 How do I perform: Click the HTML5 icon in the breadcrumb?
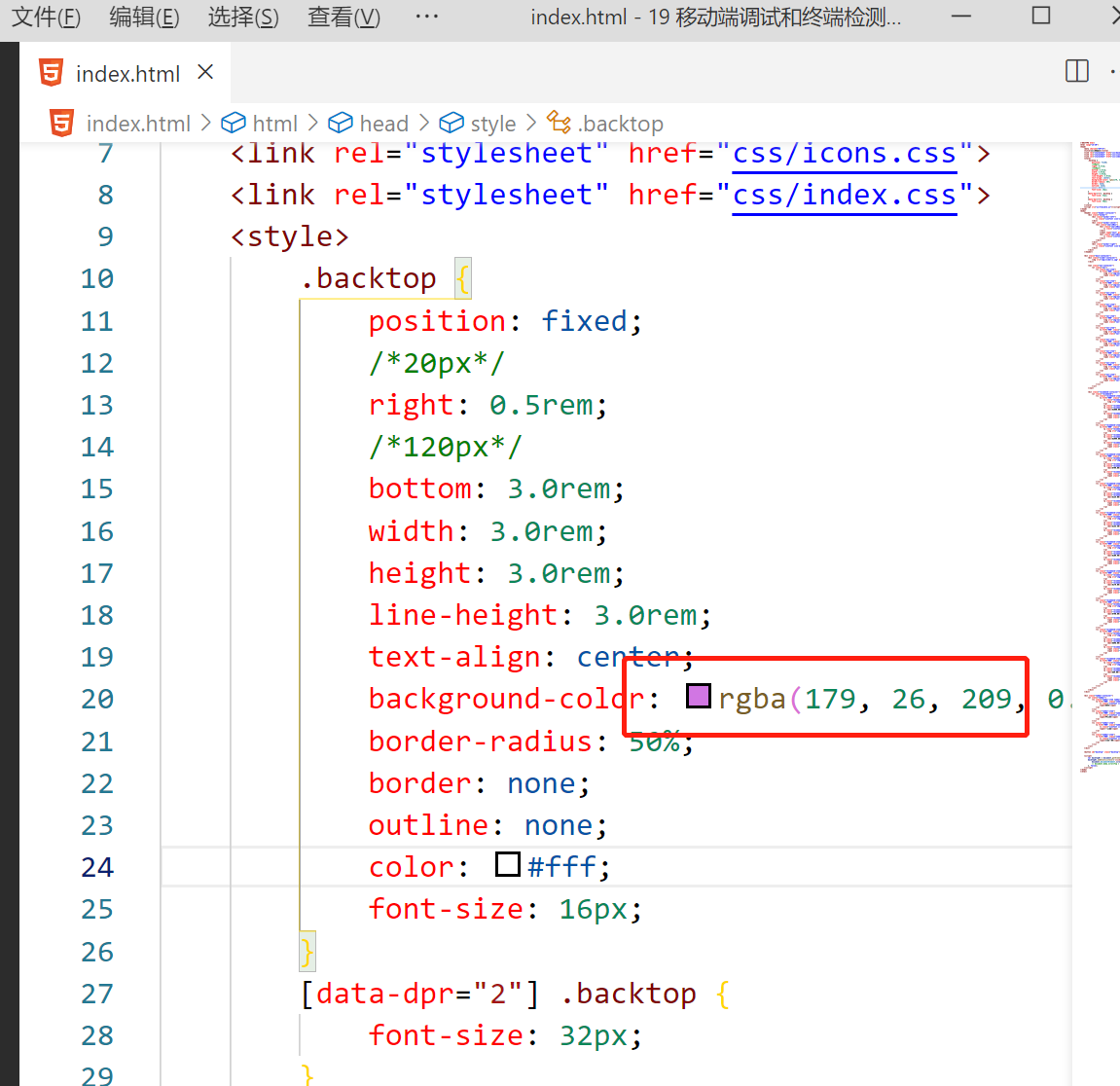(x=61, y=123)
